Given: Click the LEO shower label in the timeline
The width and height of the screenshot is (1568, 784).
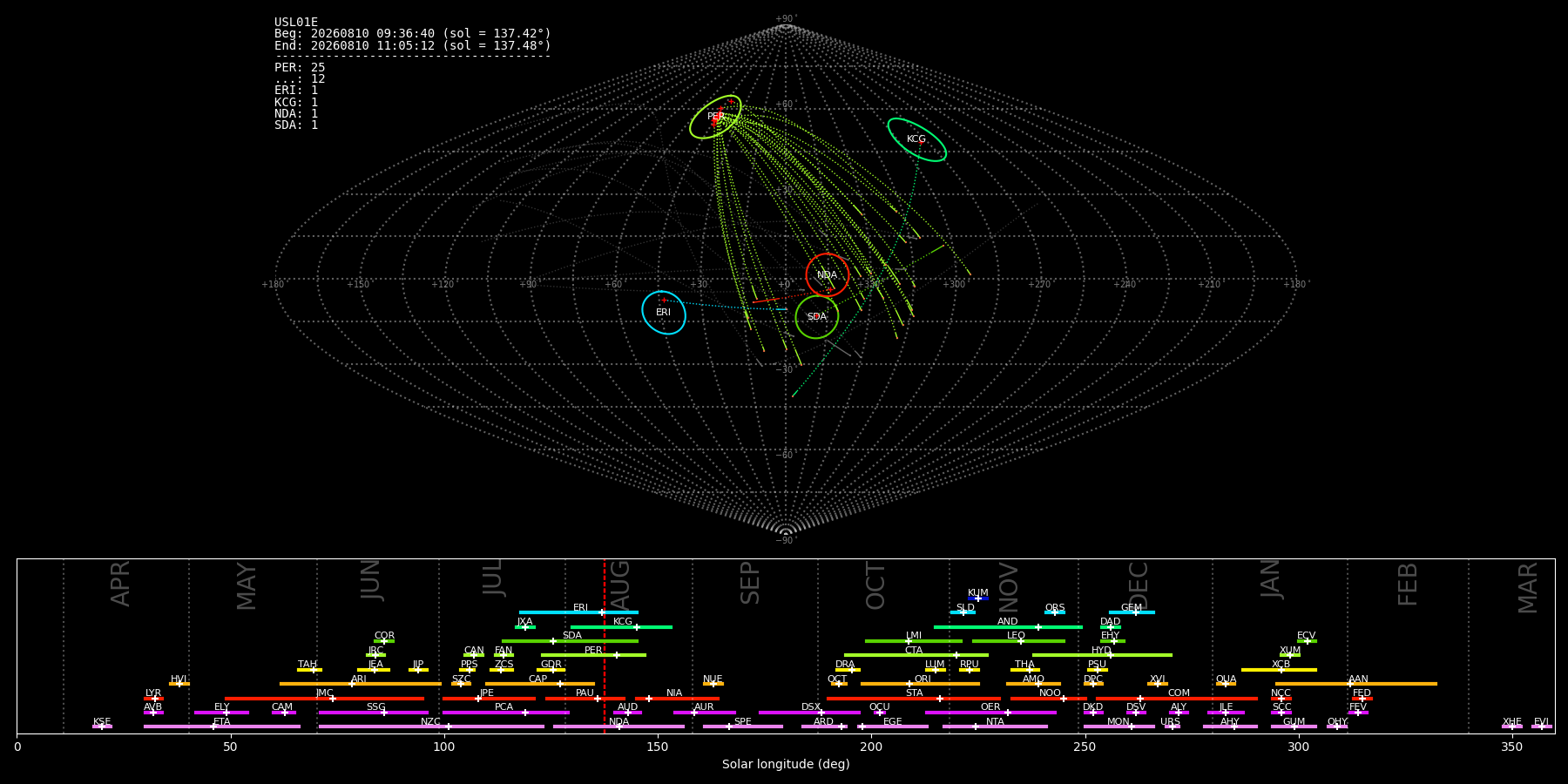Looking at the screenshot, I should (x=1017, y=636).
